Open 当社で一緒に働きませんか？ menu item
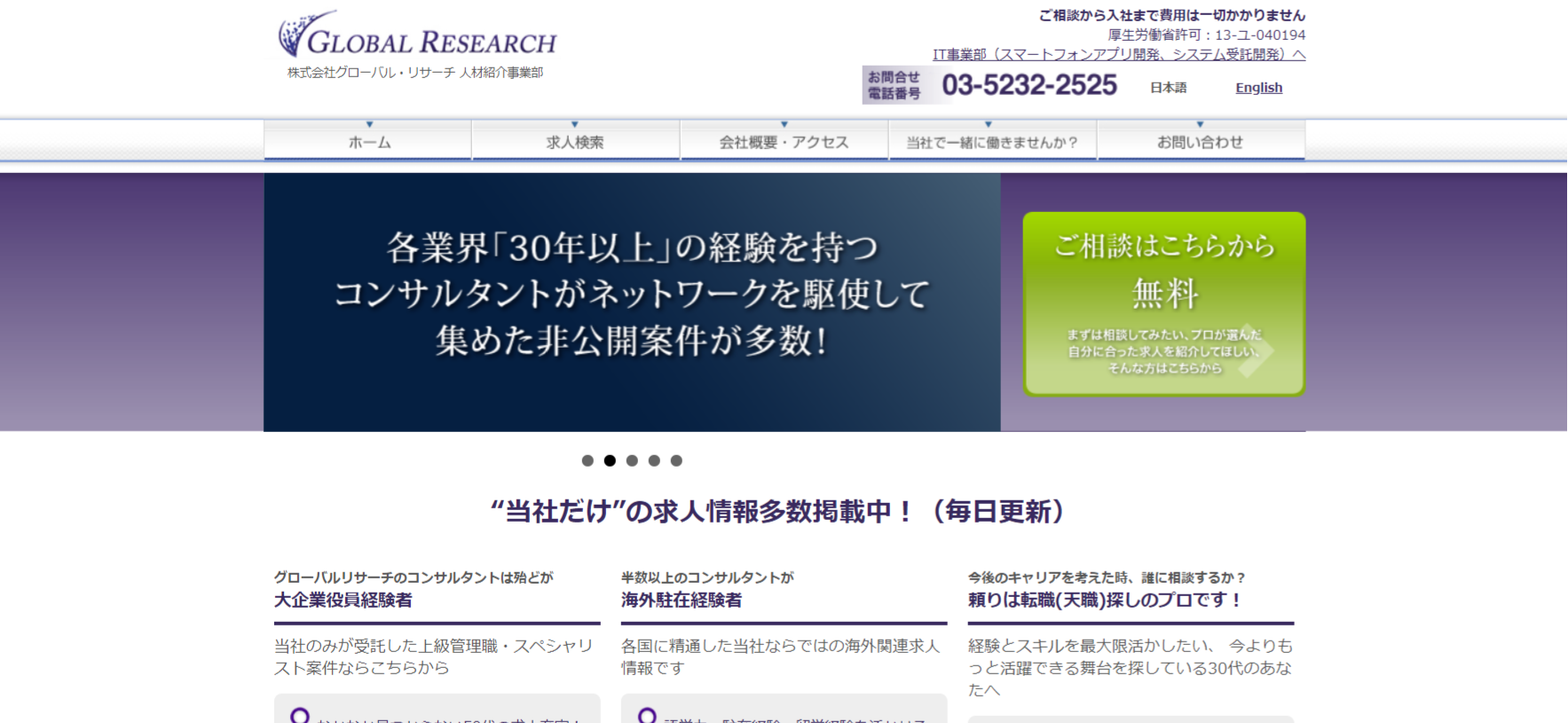 991,142
